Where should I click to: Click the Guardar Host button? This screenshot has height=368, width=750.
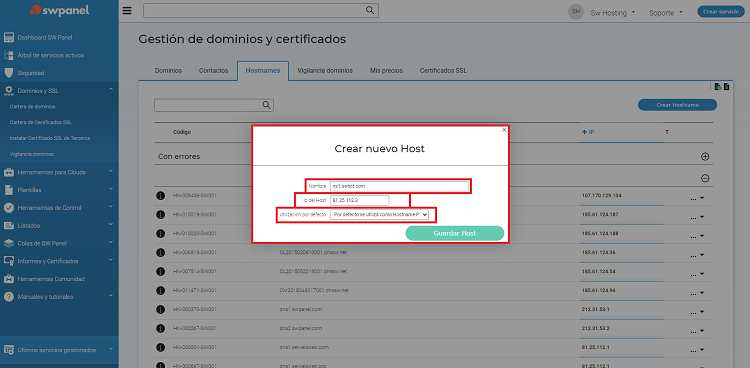[x=454, y=233]
